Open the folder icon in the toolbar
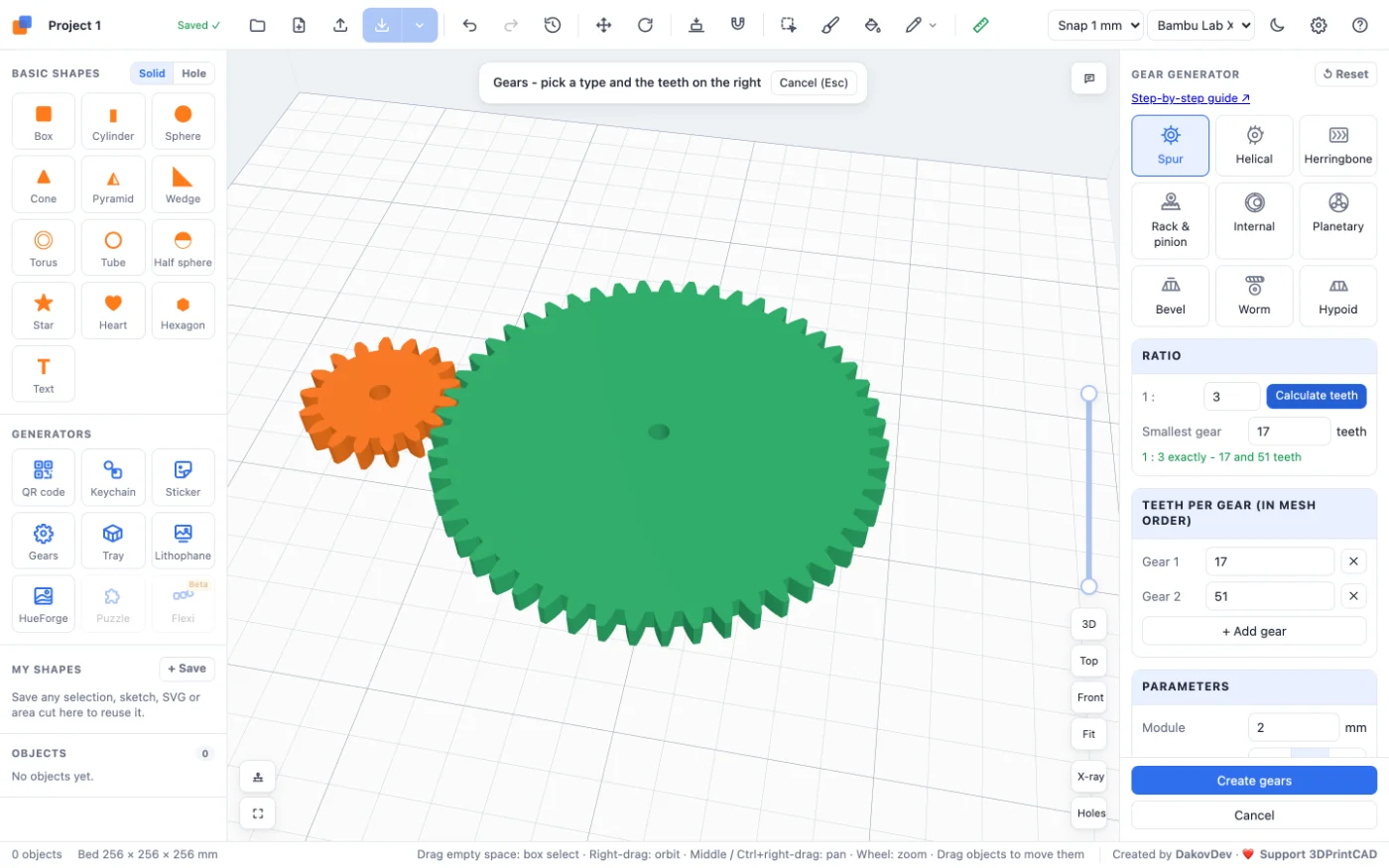The height and width of the screenshot is (868, 1389). coord(257,26)
